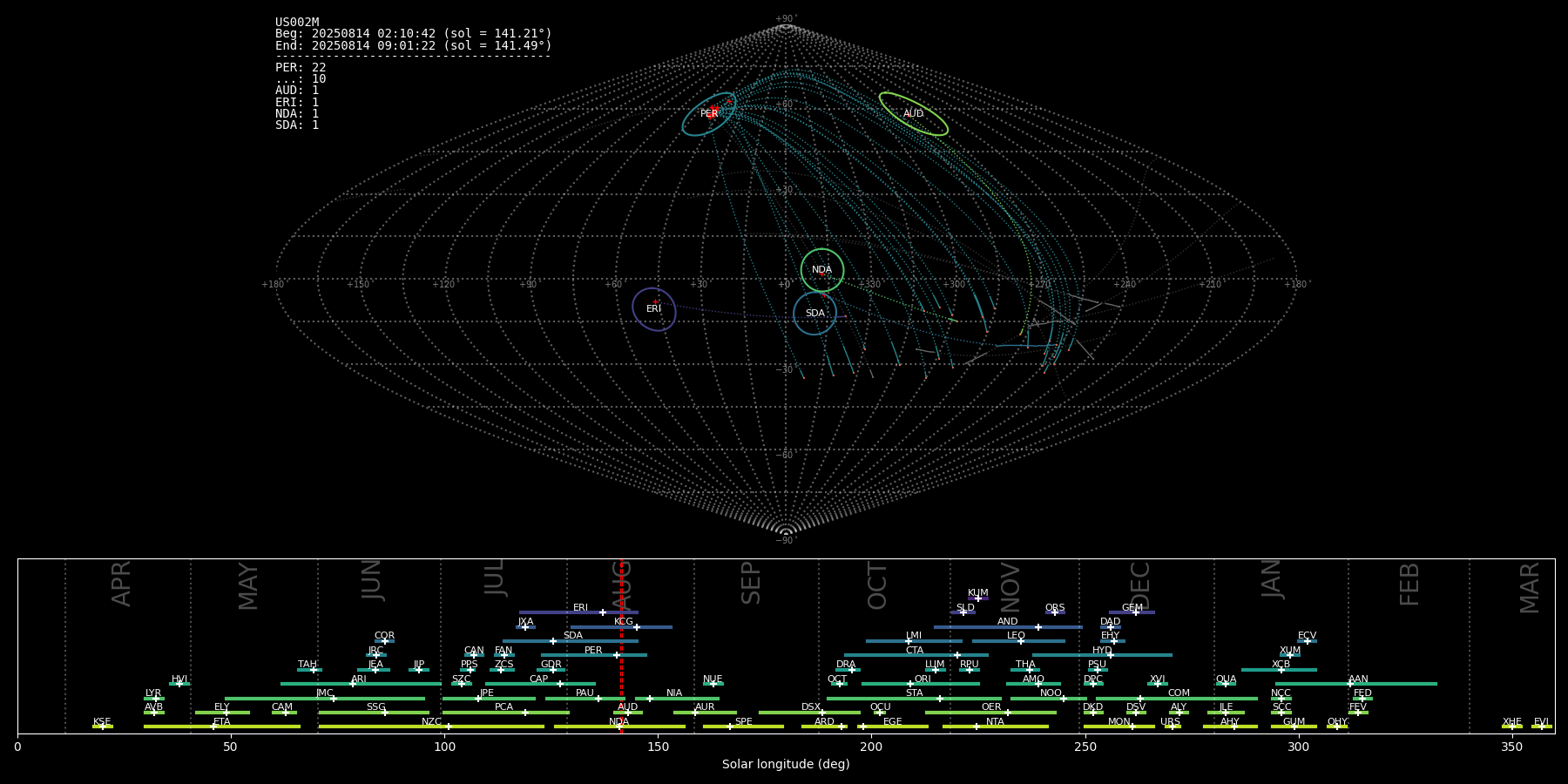Image resolution: width=1568 pixels, height=784 pixels.
Task: Click the 'PER: 22' count in the legend
Action: [x=301, y=68]
